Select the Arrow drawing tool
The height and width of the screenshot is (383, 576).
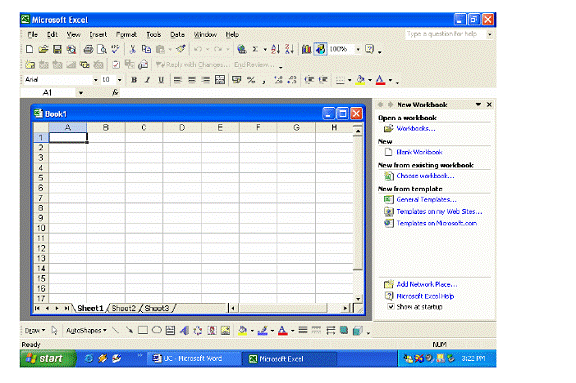pos(129,330)
